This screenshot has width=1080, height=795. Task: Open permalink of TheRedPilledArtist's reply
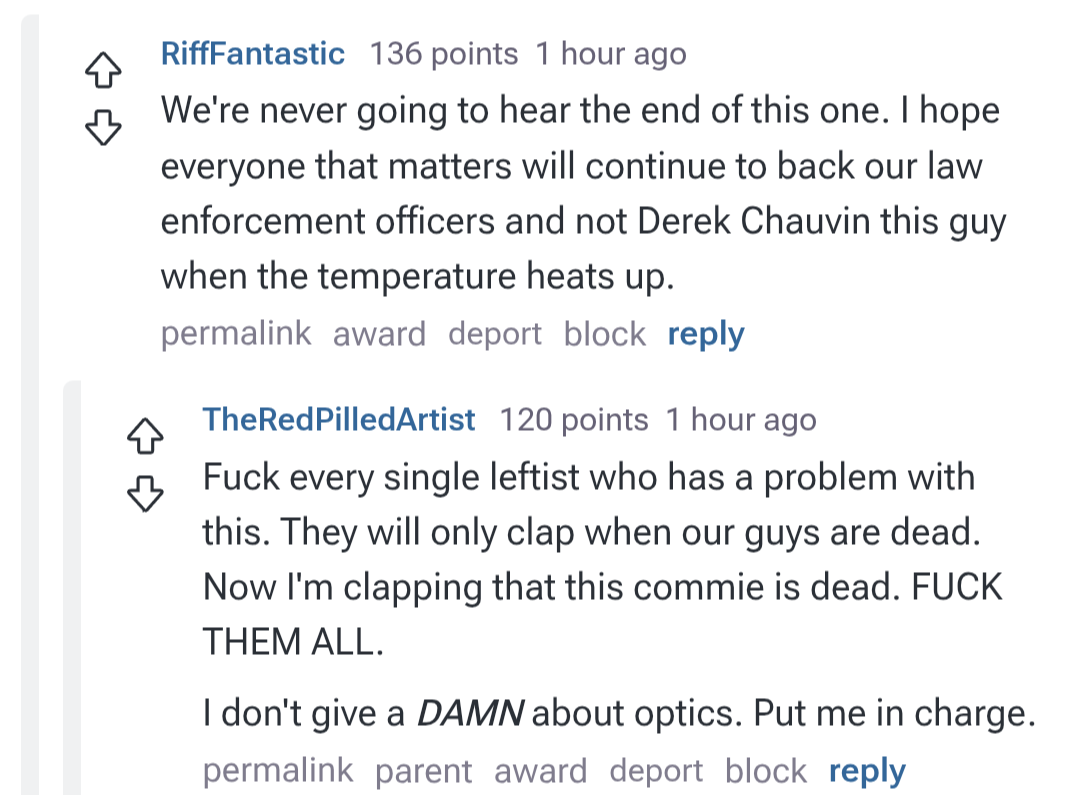pyautogui.click(x=278, y=771)
